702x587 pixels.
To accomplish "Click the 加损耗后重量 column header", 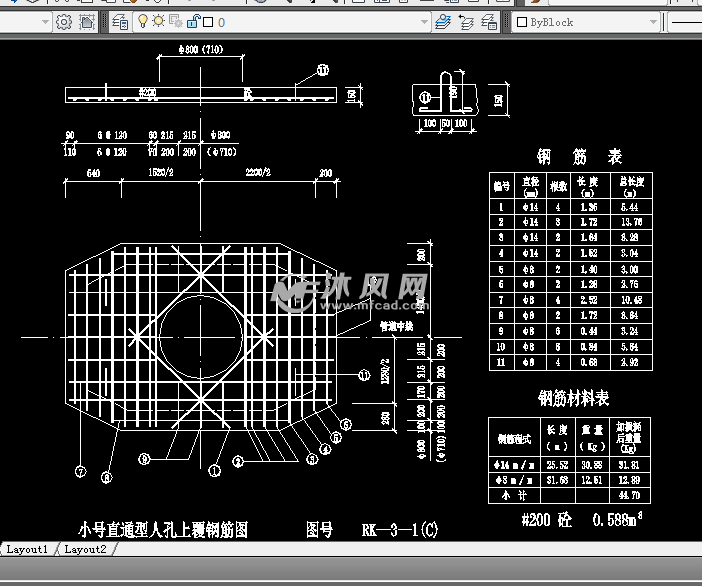I will click(x=629, y=437).
